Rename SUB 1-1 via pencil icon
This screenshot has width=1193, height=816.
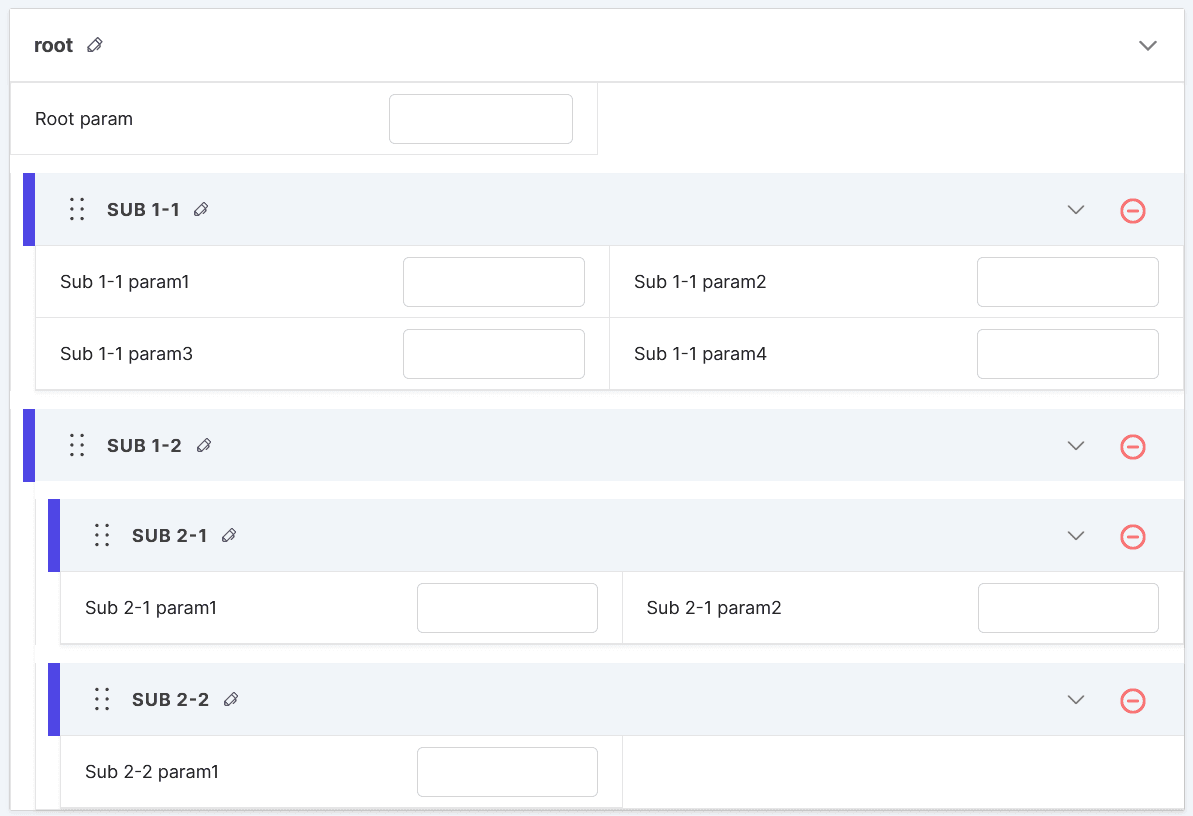coord(201,210)
